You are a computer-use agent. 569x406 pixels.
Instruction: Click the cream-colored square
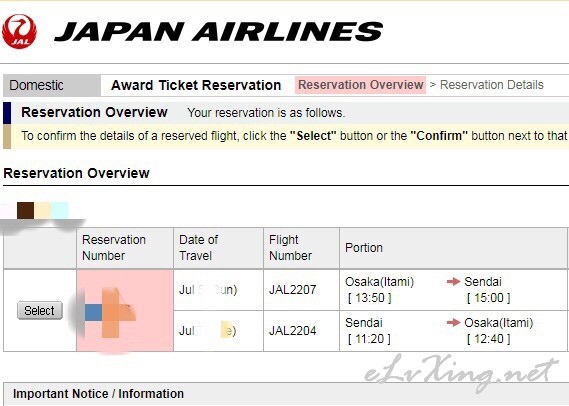pos(42,210)
